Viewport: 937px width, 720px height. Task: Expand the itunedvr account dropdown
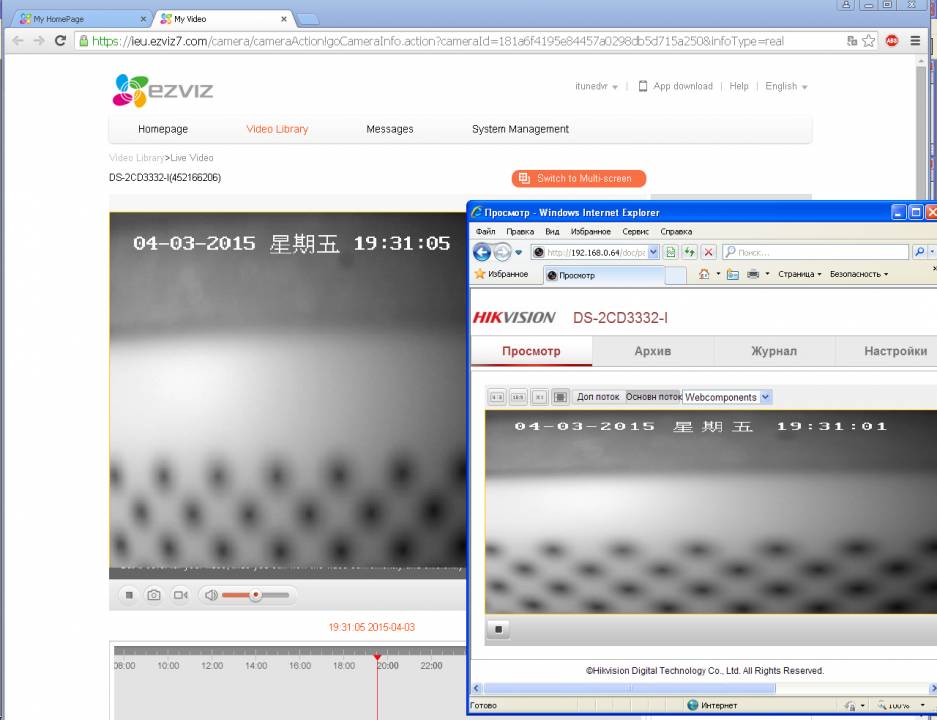coord(596,86)
